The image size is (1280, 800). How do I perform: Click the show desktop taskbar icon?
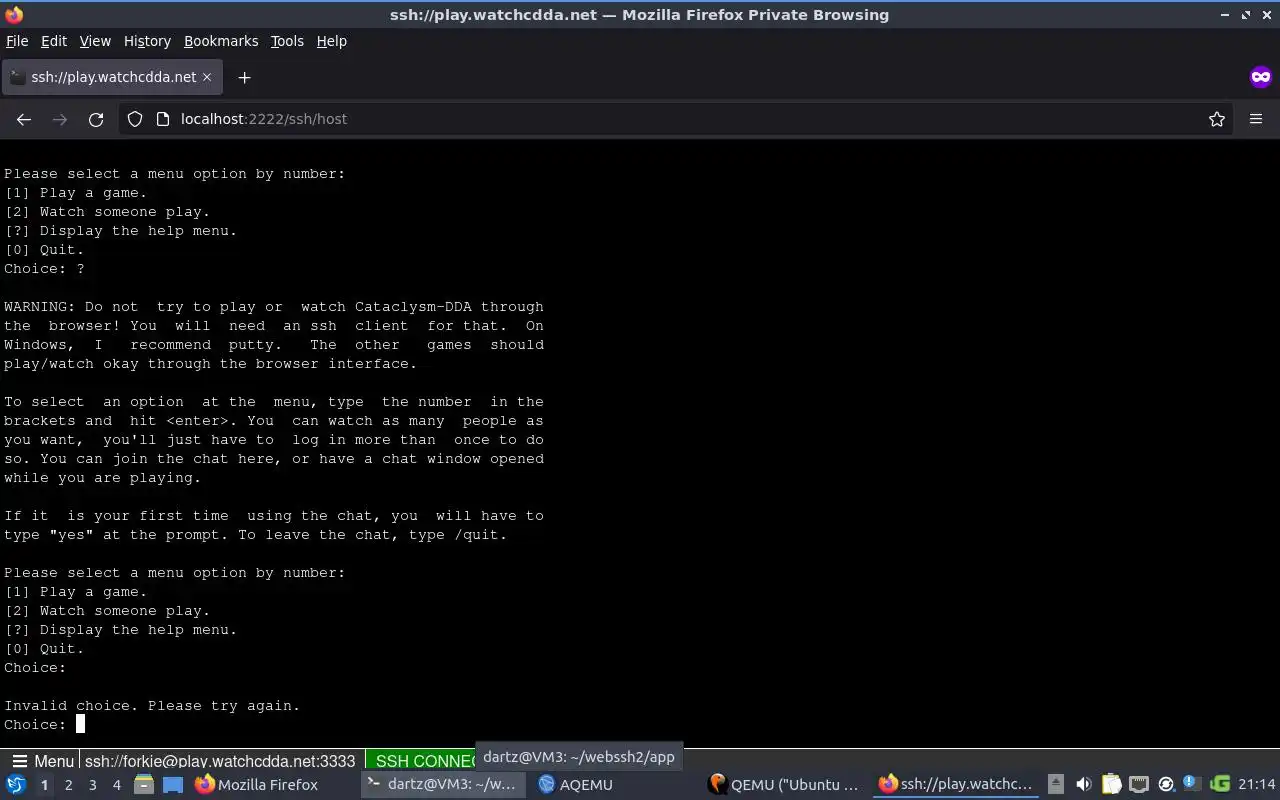pyautogui.click(x=172, y=785)
